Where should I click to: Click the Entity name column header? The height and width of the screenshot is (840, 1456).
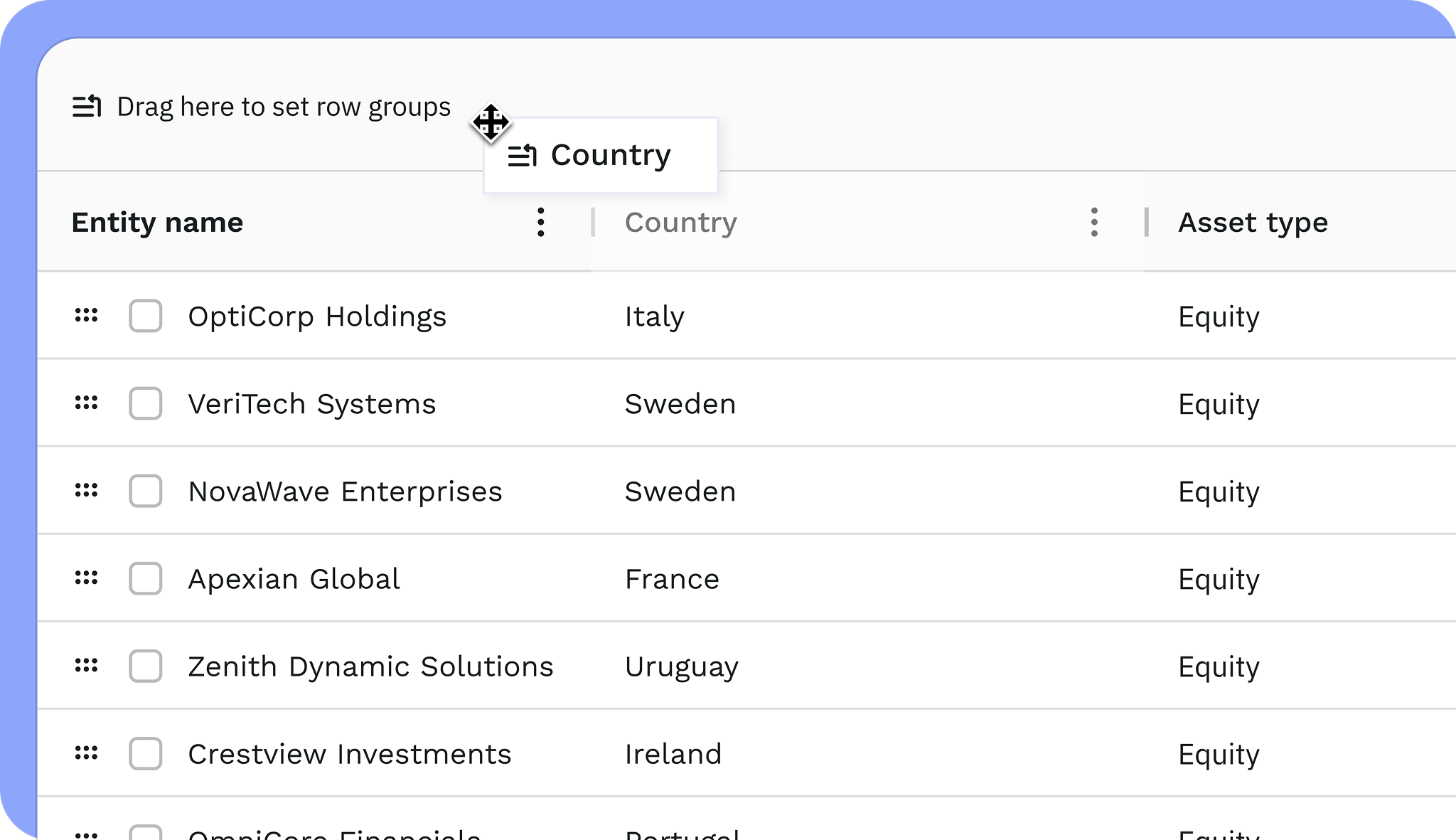point(158,223)
